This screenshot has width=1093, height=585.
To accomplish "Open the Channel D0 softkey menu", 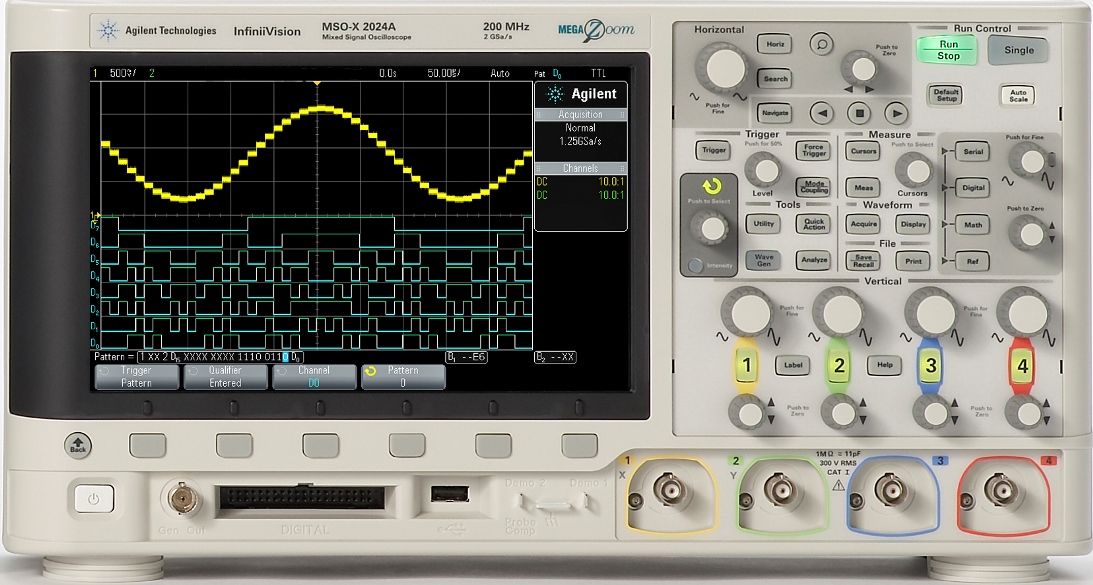I will [314, 376].
